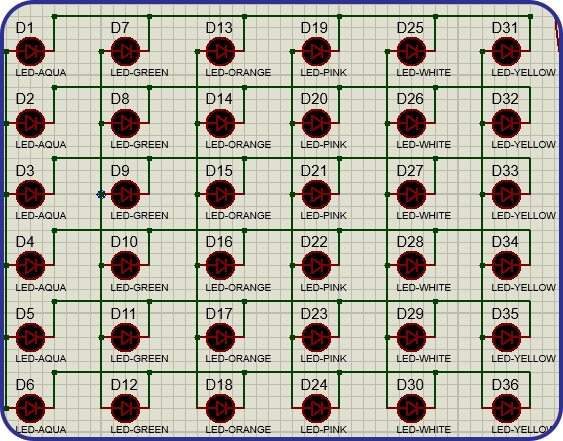Select the D15 orange LED symbol

pyautogui.click(x=220, y=194)
